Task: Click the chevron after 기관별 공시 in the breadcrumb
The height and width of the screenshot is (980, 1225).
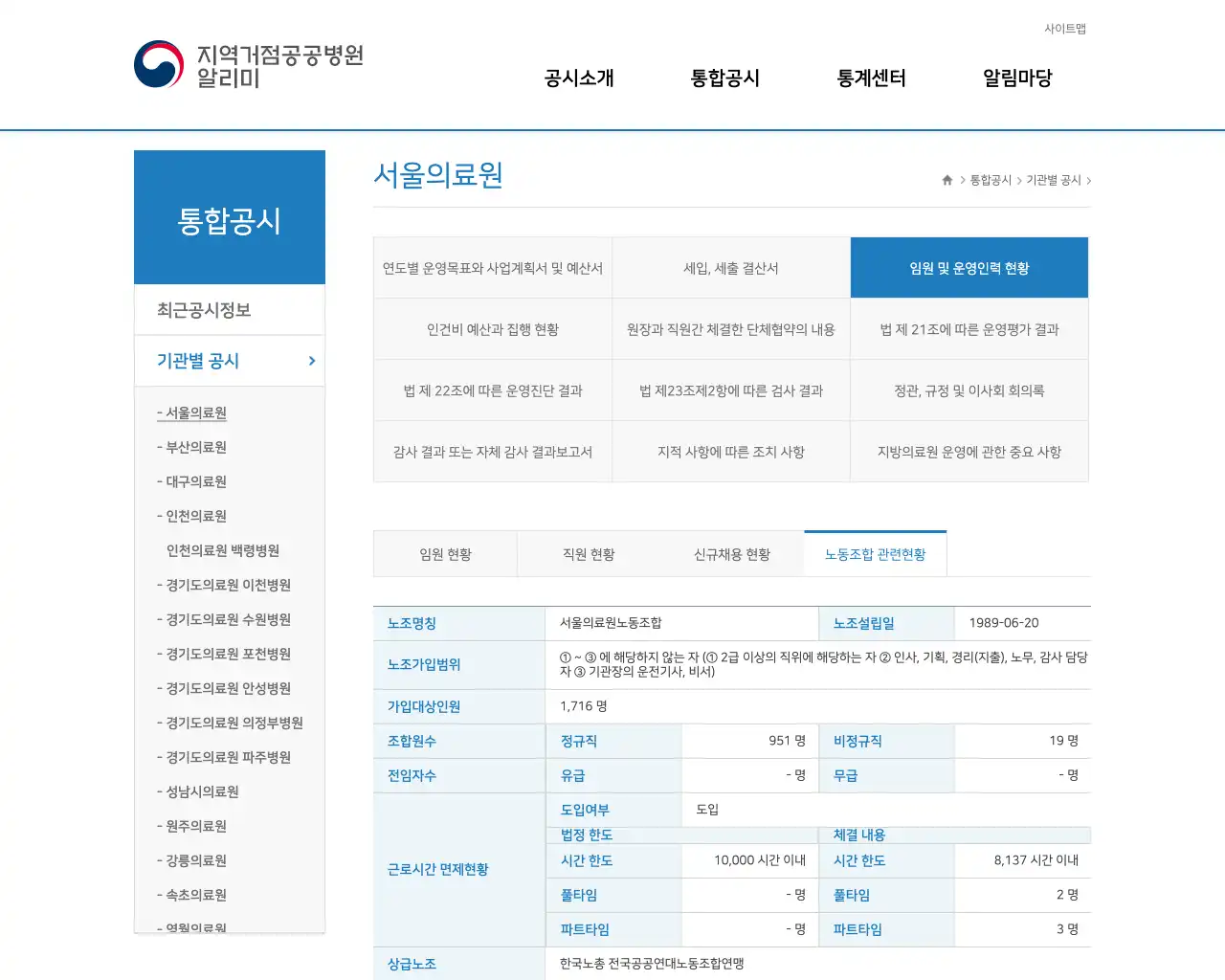Action: (1090, 179)
